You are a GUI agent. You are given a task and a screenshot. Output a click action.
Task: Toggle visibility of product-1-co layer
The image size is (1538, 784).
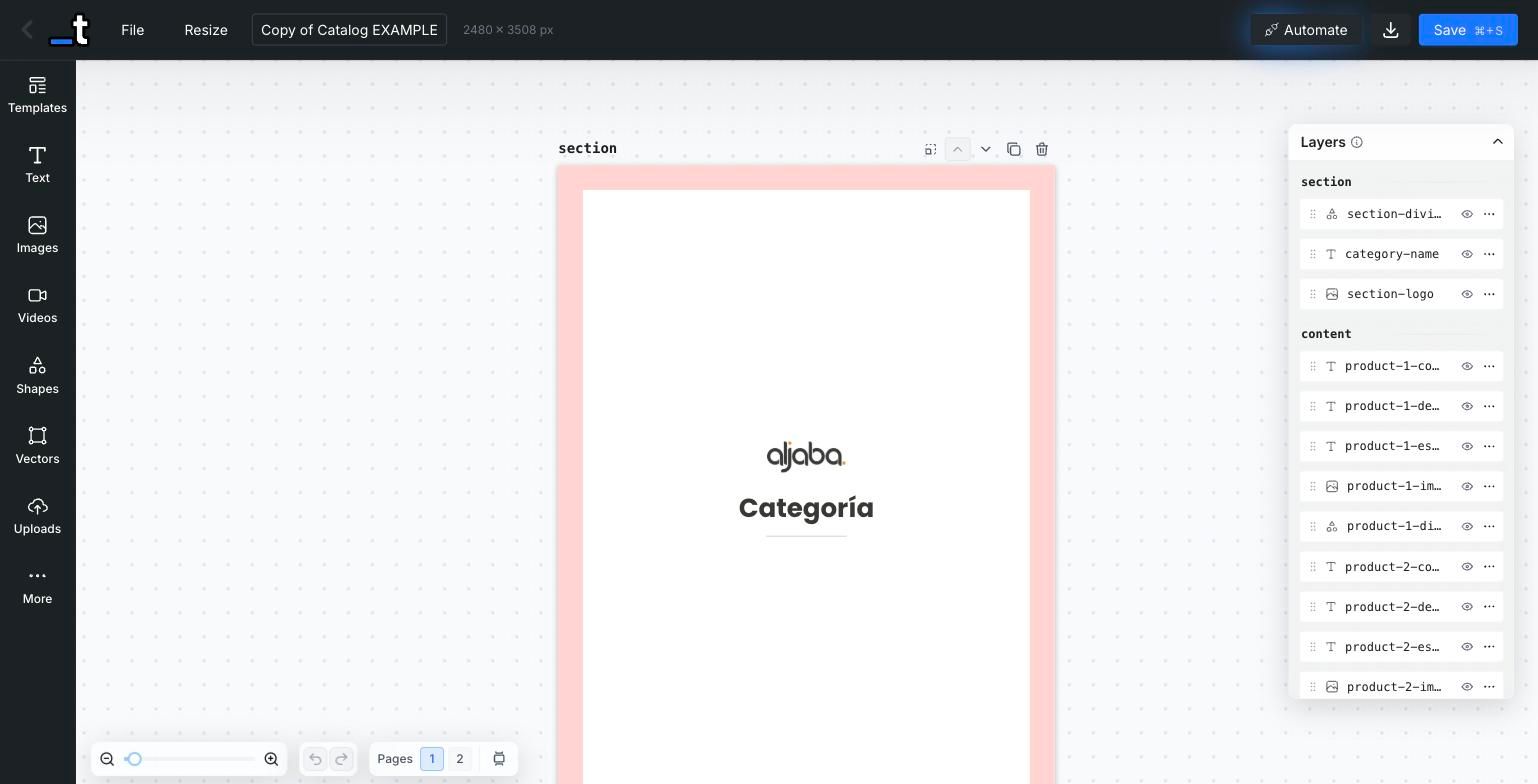tap(1467, 366)
